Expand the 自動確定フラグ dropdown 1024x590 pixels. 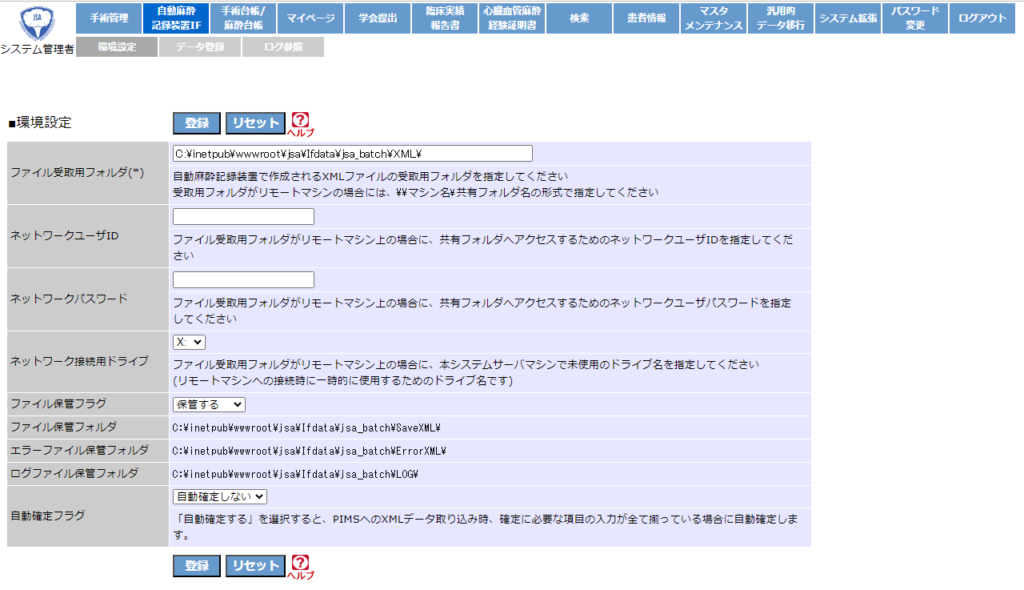click(219, 496)
